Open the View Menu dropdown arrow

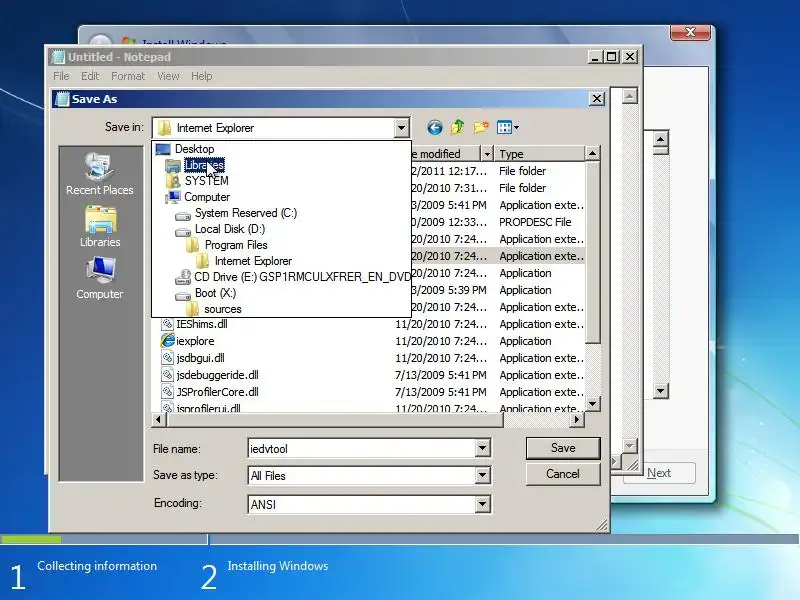pos(516,128)
